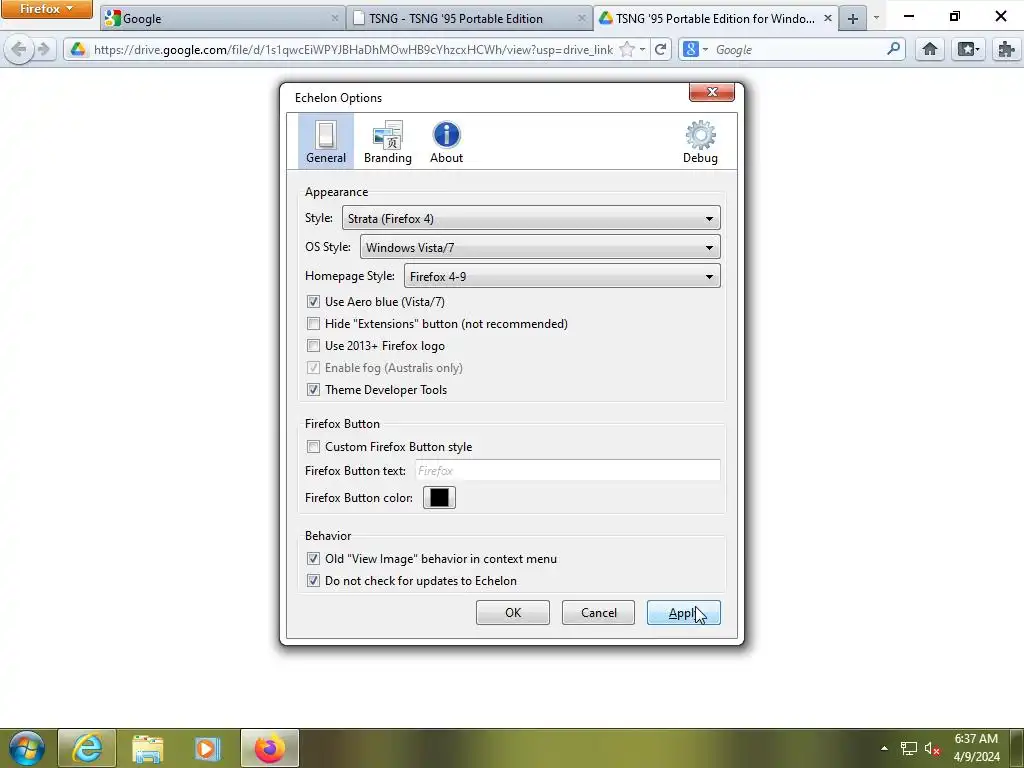Image resolution: width=1024 pixels, height=768 pixels.
Task: Go back with the back arrow
Action: coord(18,49)
